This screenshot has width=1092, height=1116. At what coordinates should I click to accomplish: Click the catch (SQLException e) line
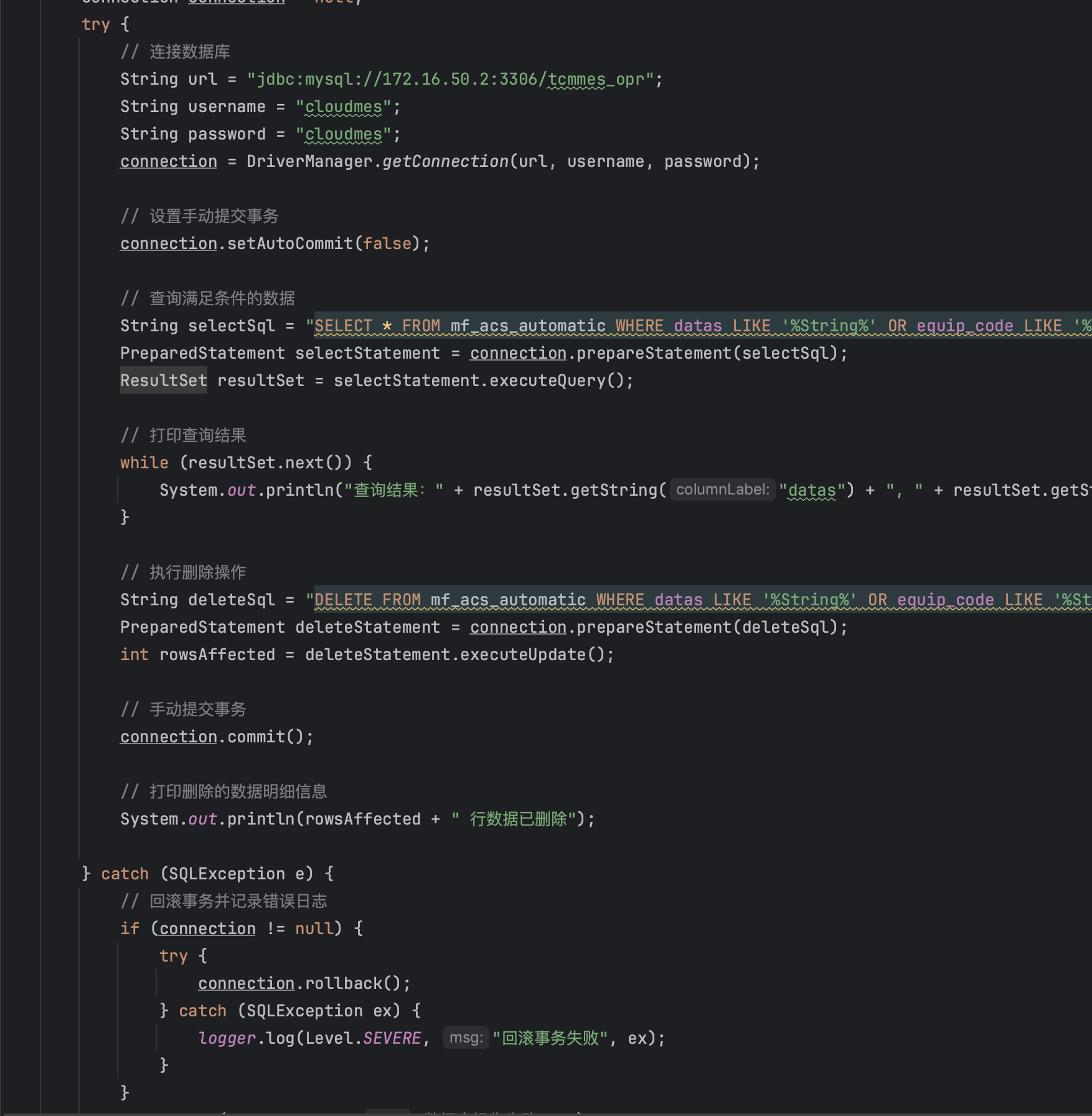pos(208,874)
